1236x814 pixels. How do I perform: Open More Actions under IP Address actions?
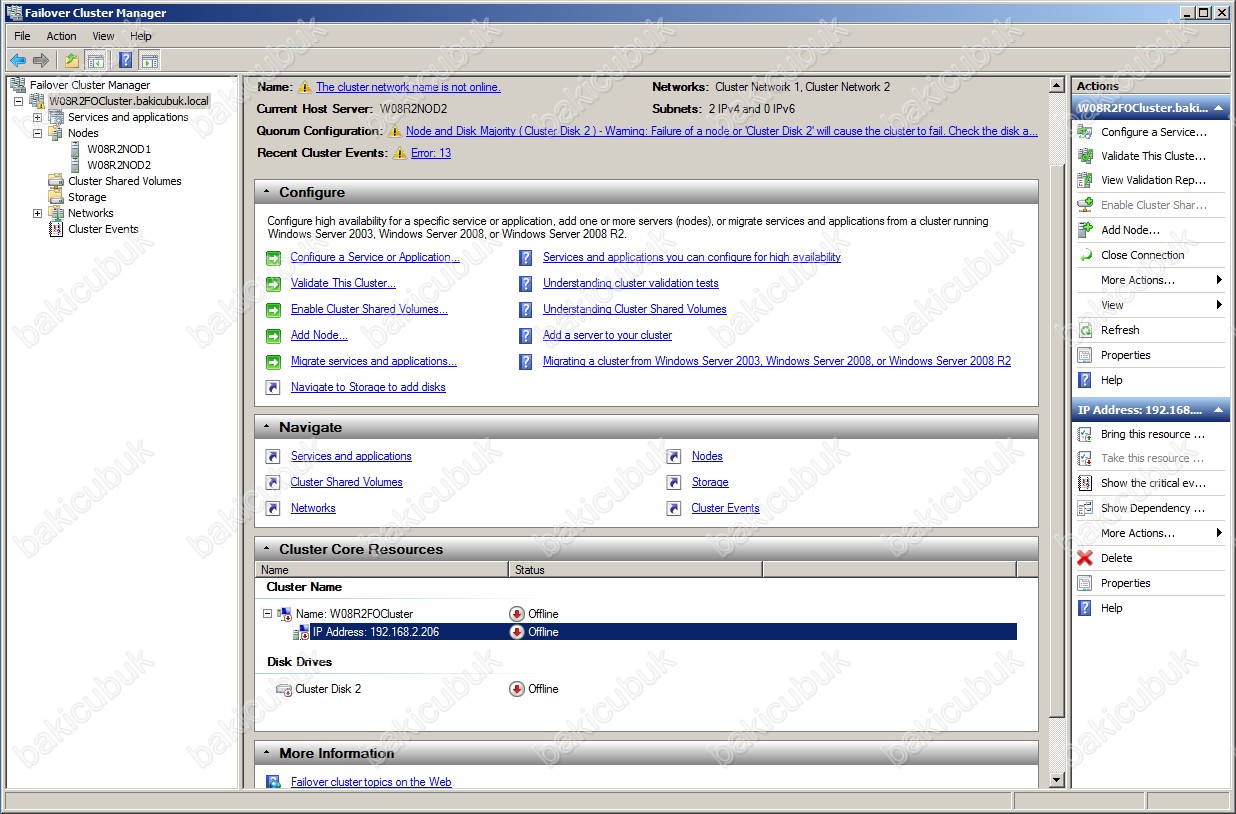[x=1150, y=533]
